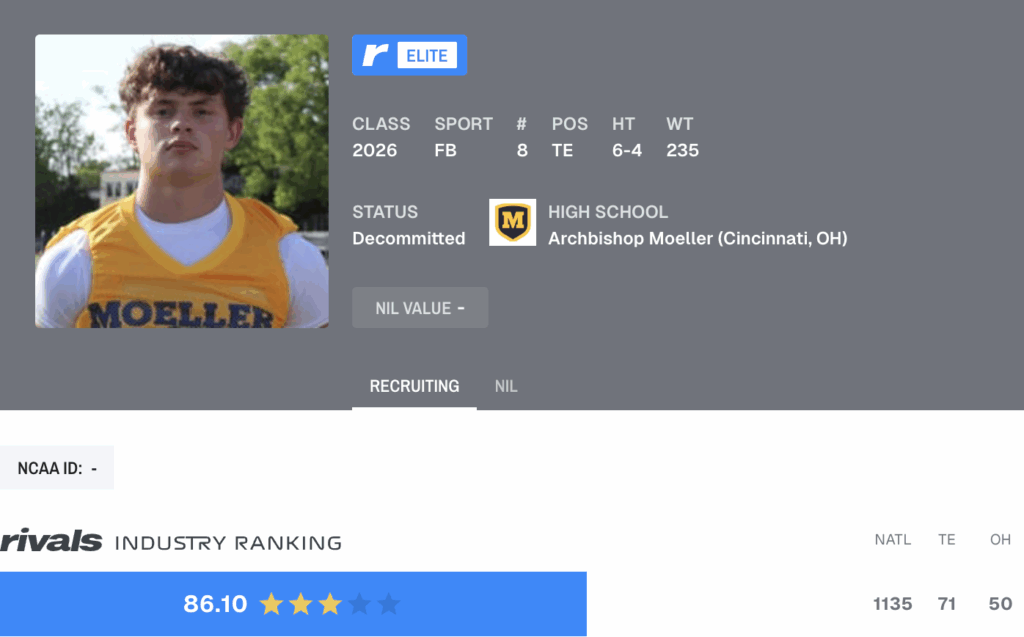Open the Archbishop Moeller school logo
This screenshot has width=1024, height=637.
pos(513,222)
